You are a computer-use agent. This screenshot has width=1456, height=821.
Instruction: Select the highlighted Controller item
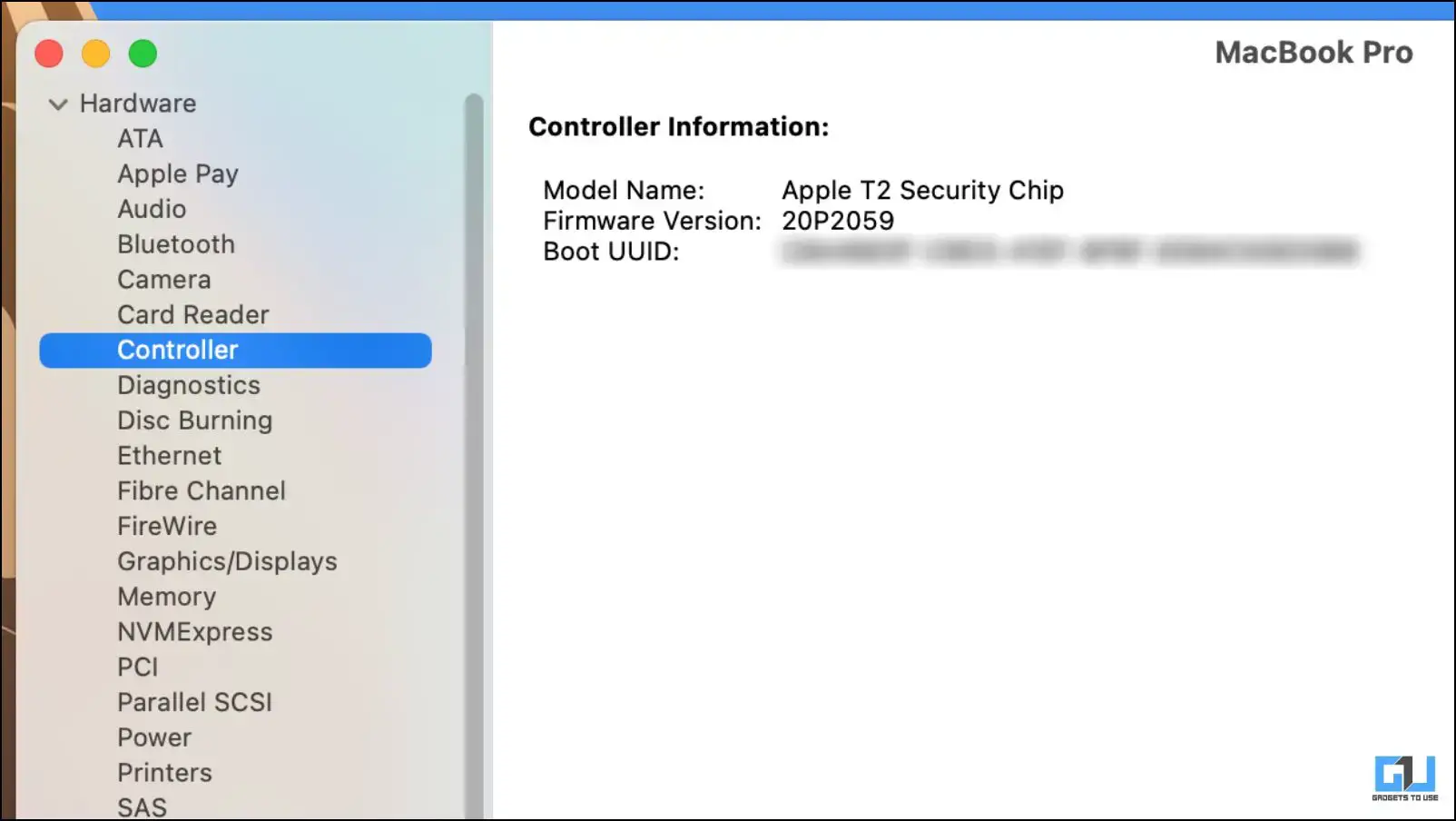[178, 351]
